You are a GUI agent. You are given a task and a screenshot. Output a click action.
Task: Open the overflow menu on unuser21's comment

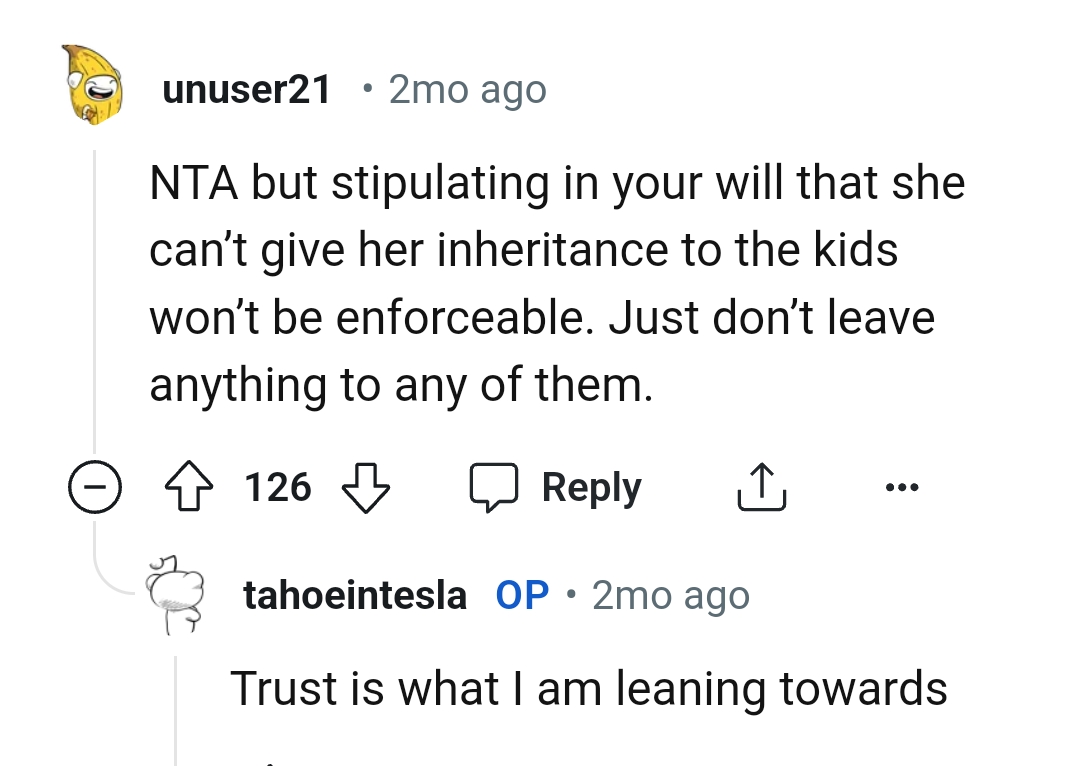click(x=903, y=487)
